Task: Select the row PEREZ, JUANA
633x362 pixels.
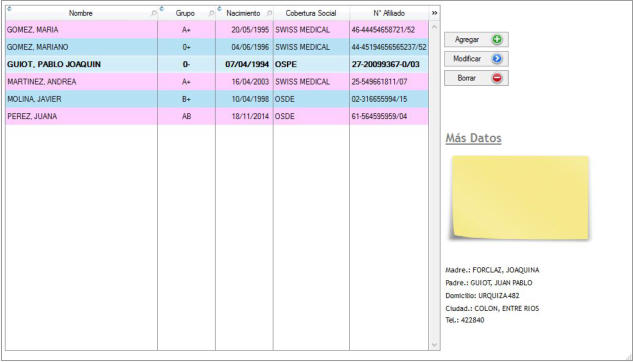Action: point(217,117)
